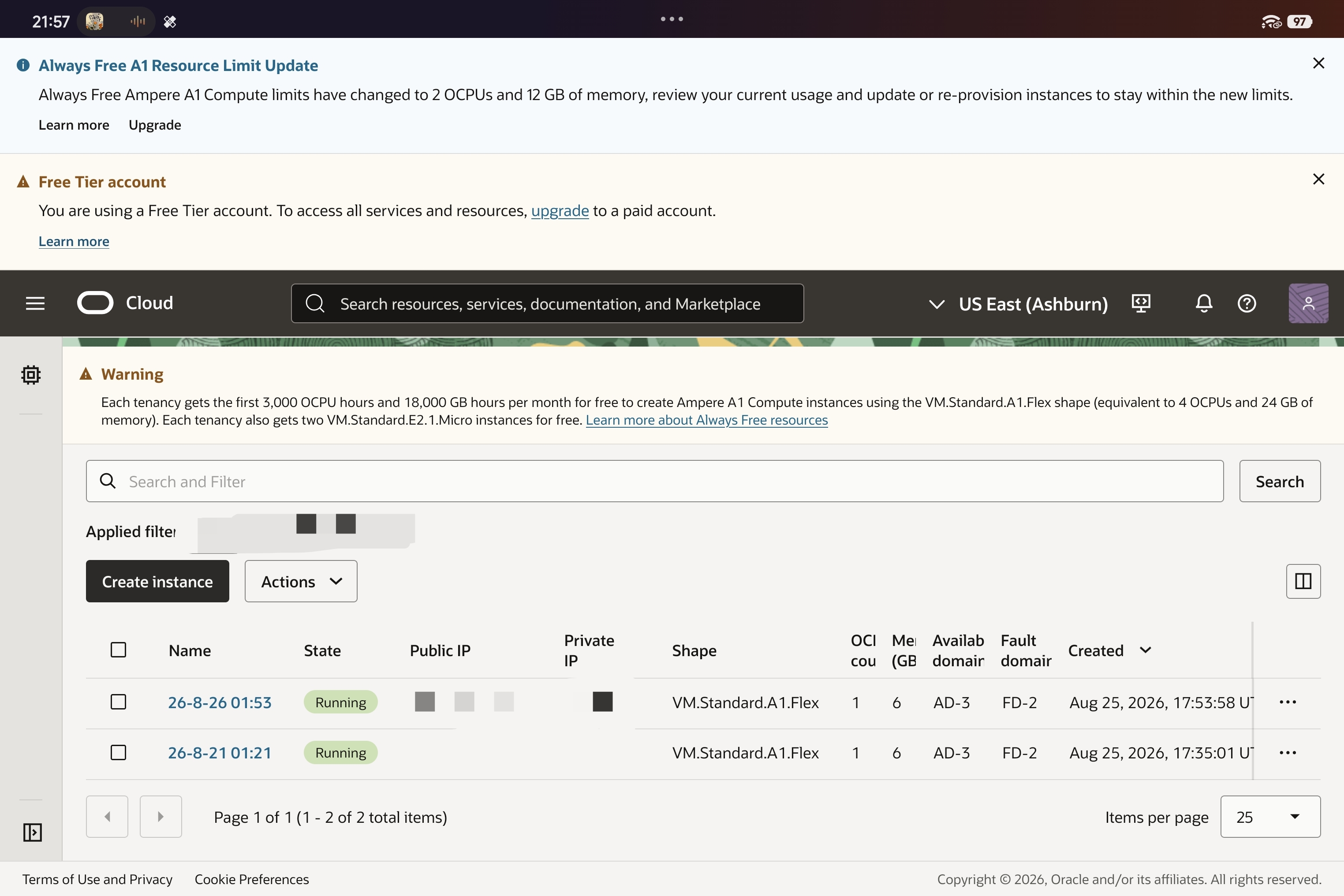Click the Name column header
Viewport: 1344px width, 896px height.
[x=190, y=650]
